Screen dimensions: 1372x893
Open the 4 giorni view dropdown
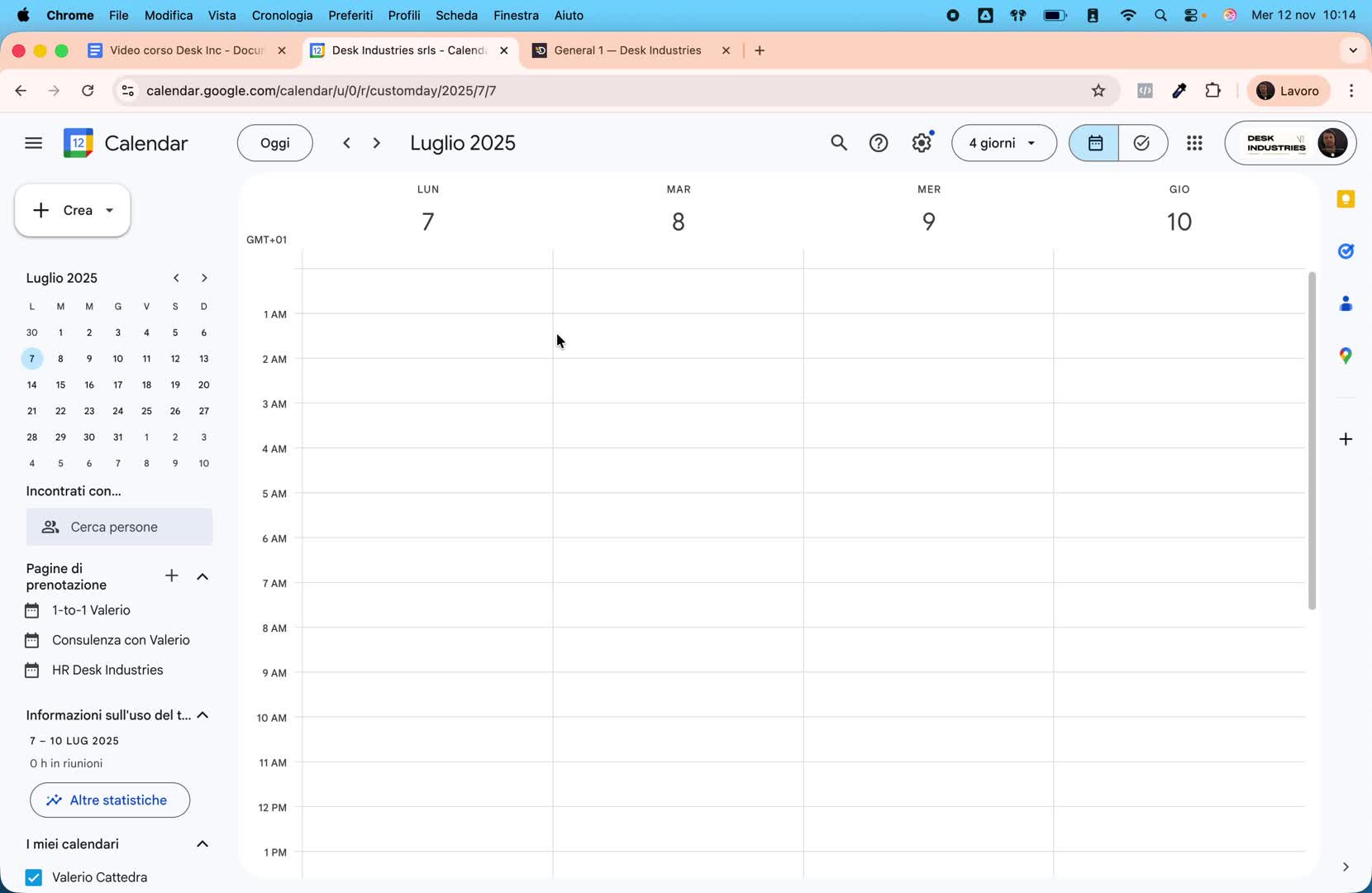1003,143
